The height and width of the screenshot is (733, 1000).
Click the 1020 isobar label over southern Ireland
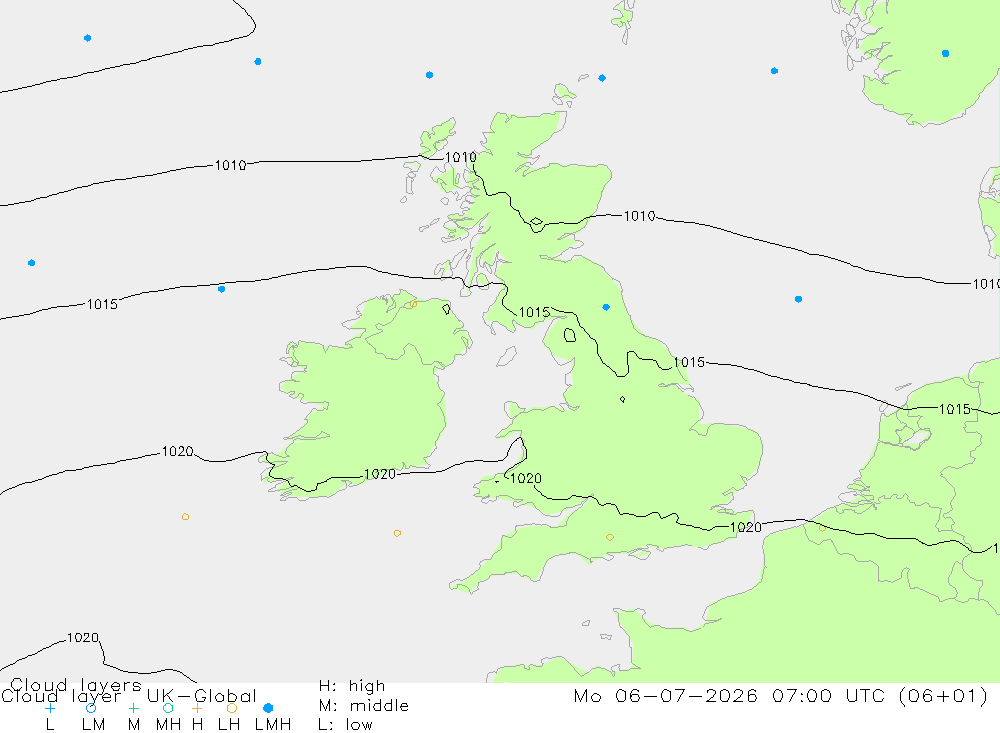point(379,474)
